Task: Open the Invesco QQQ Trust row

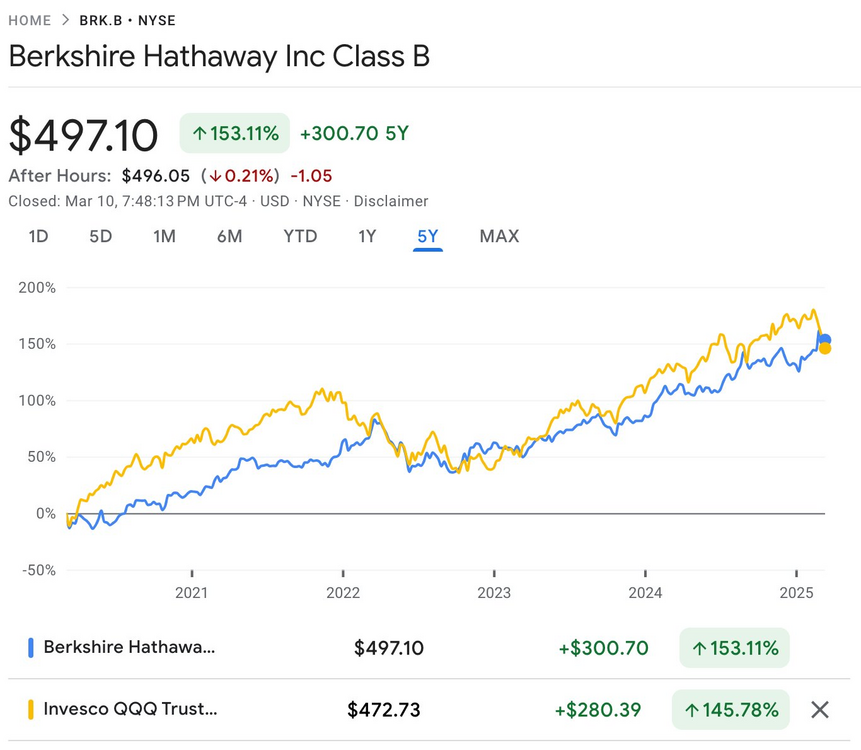Action: [130, 710]
